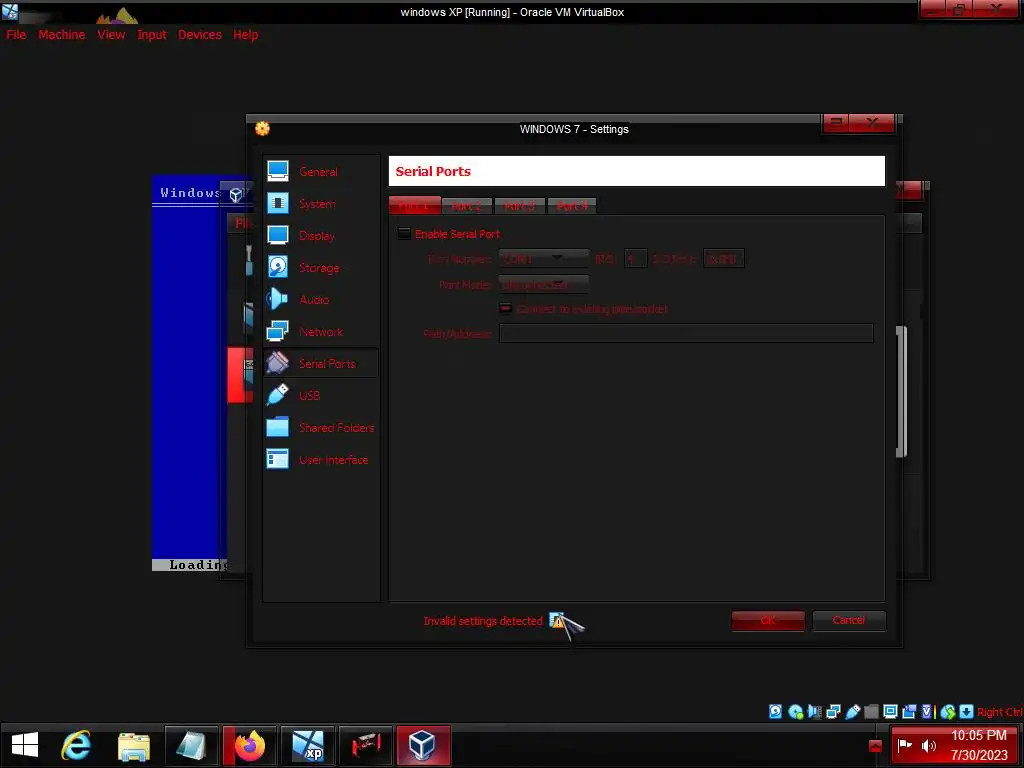Screen dimensions: 1024x768
Task: Select the Serial Ports category
Action: click(x=320, y=363)
